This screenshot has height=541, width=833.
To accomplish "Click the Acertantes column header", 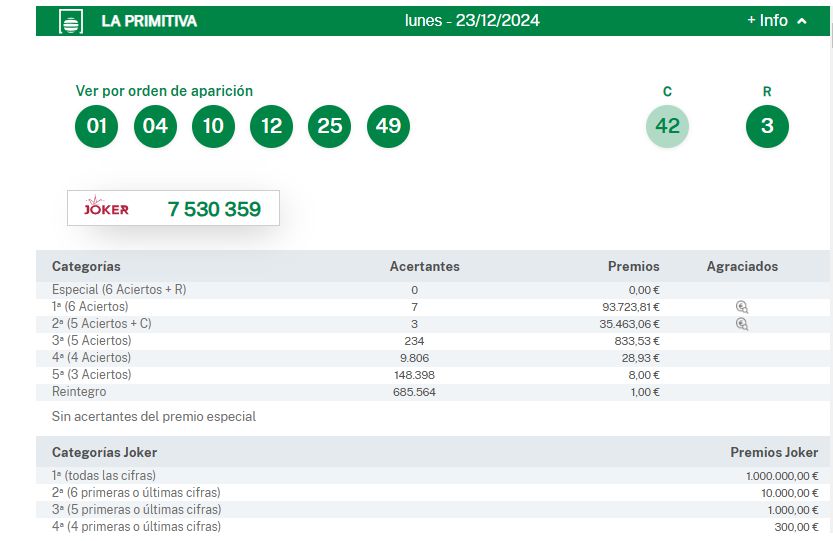I will tap(424, 266).
